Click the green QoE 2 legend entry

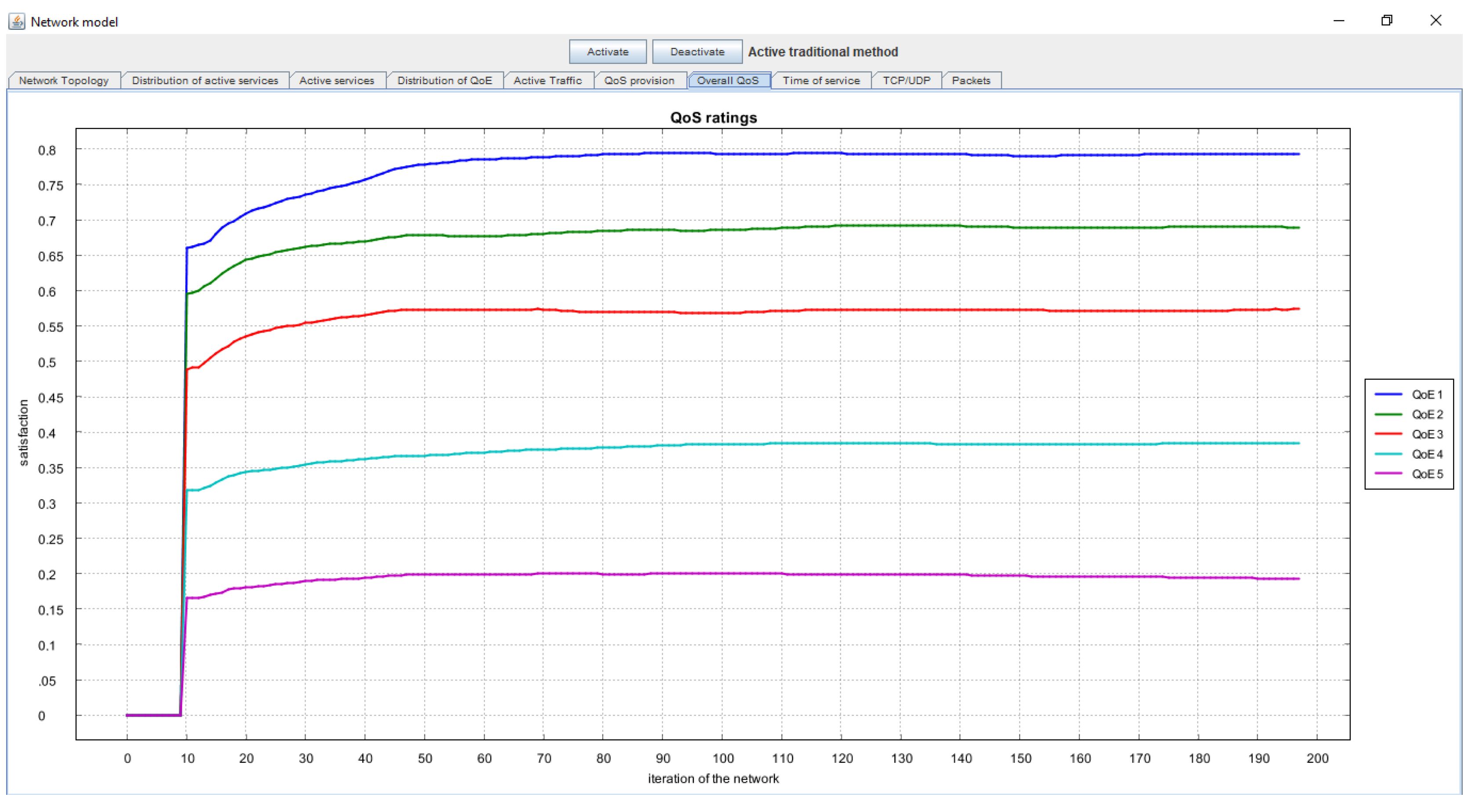(1408, 415)
